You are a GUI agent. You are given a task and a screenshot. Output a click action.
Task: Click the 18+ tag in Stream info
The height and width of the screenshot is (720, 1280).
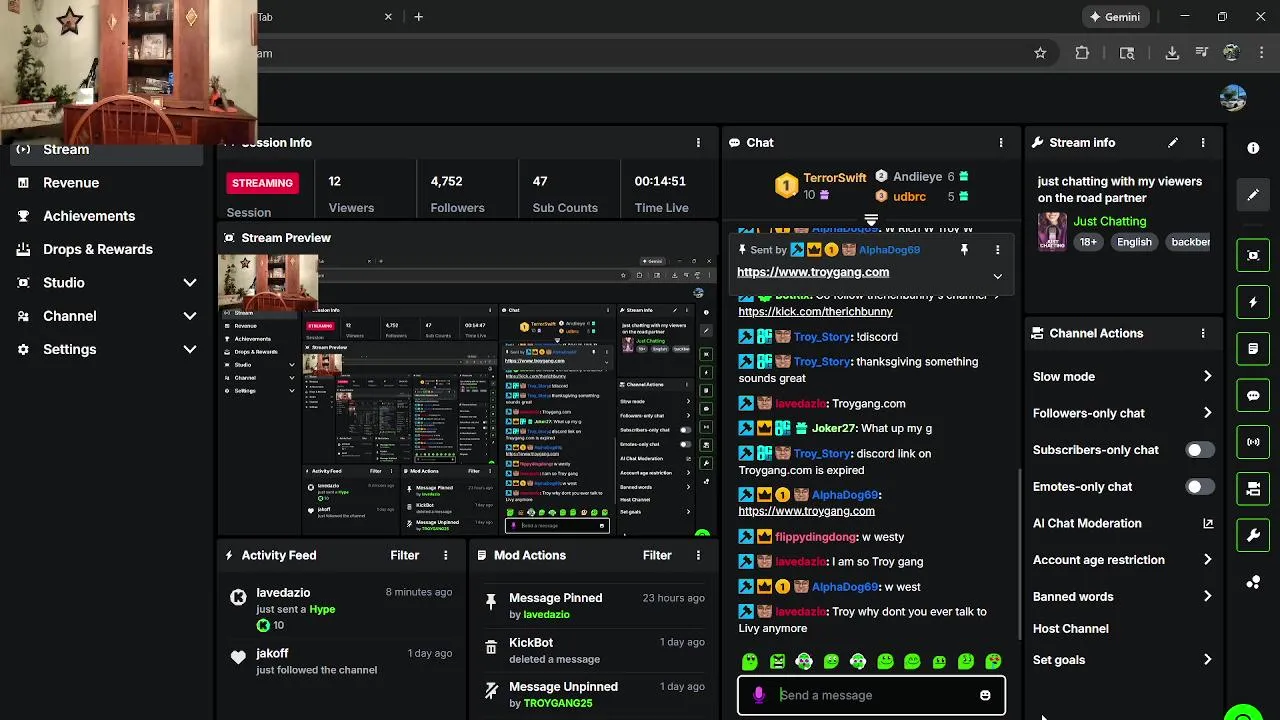(x=1088, y=242)
